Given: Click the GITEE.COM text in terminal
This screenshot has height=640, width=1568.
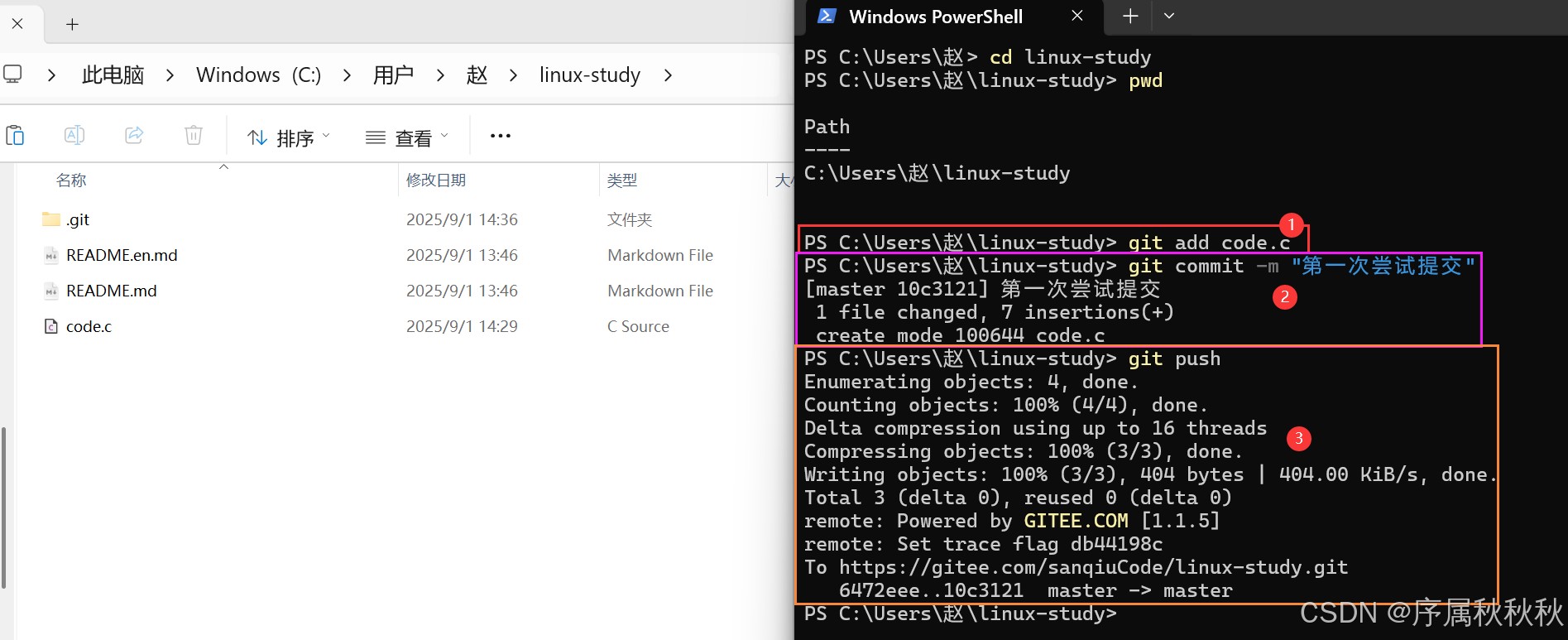Looking at the screenshot, I should (1076, 521).
